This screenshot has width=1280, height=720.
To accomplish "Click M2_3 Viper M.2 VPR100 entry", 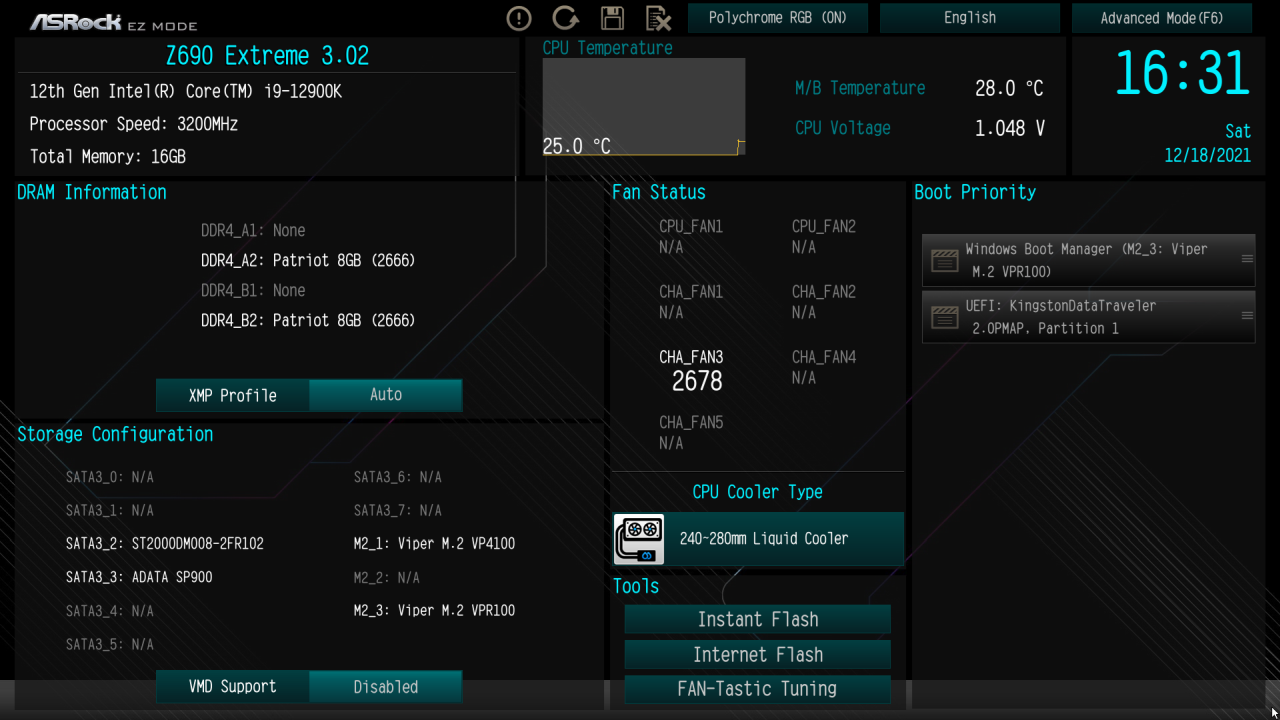I will (x=434, y=610).
